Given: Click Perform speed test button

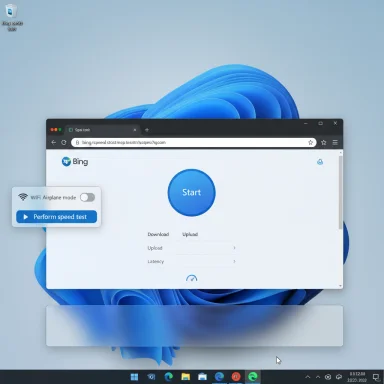Looking at the screenshot, I should (x=57, y=217).
